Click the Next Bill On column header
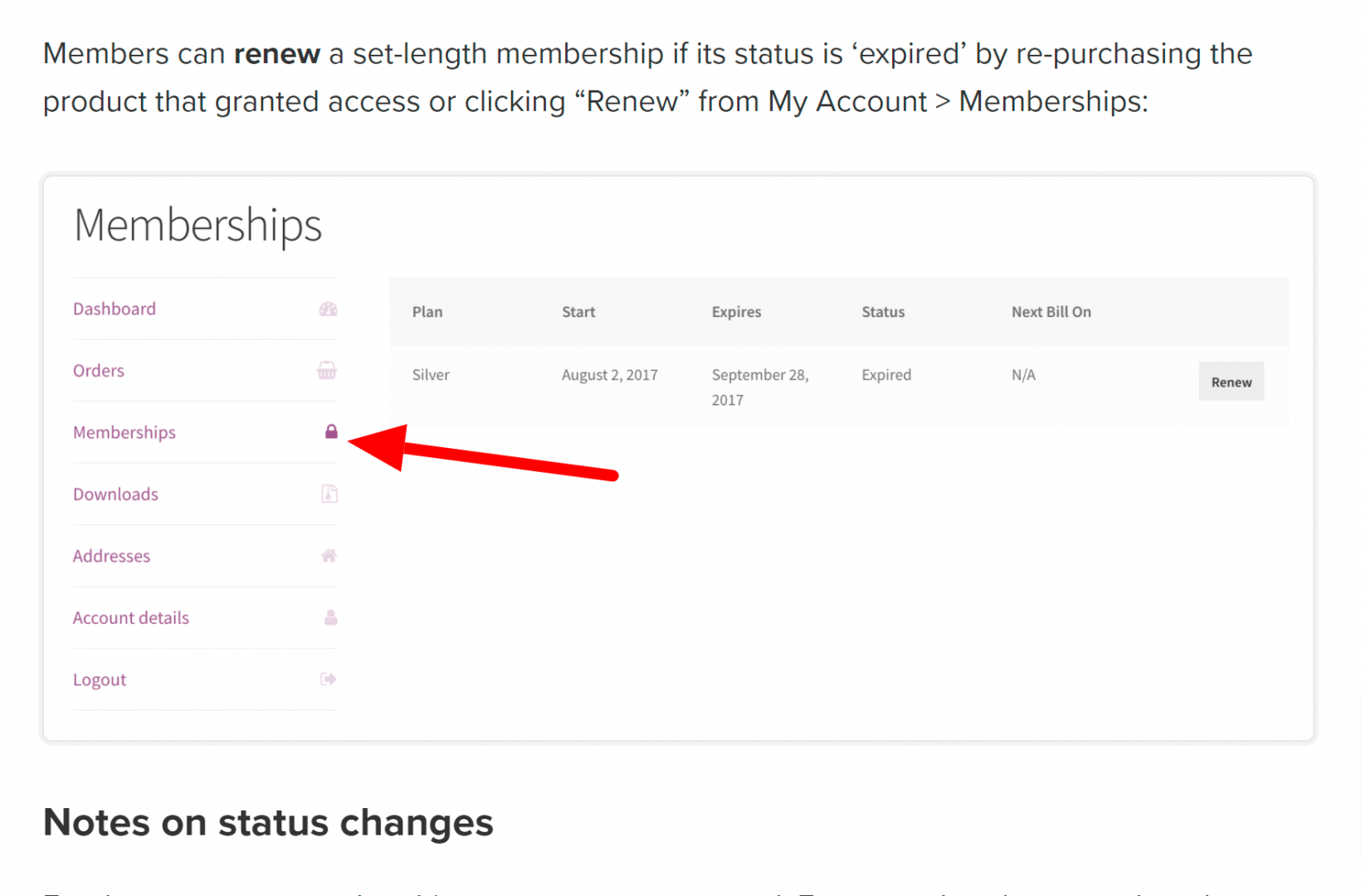 pos(1051,312)
